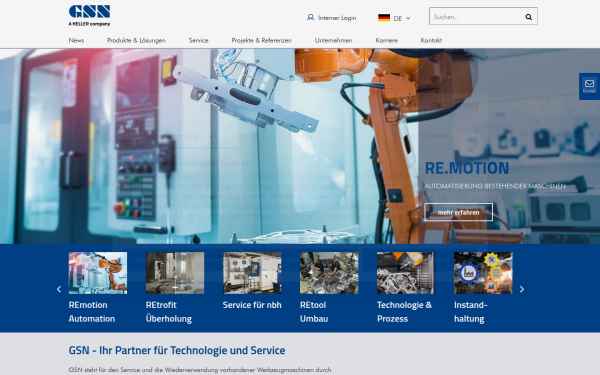Open the News menu item
Screen dimensions: 600x375
76,40
